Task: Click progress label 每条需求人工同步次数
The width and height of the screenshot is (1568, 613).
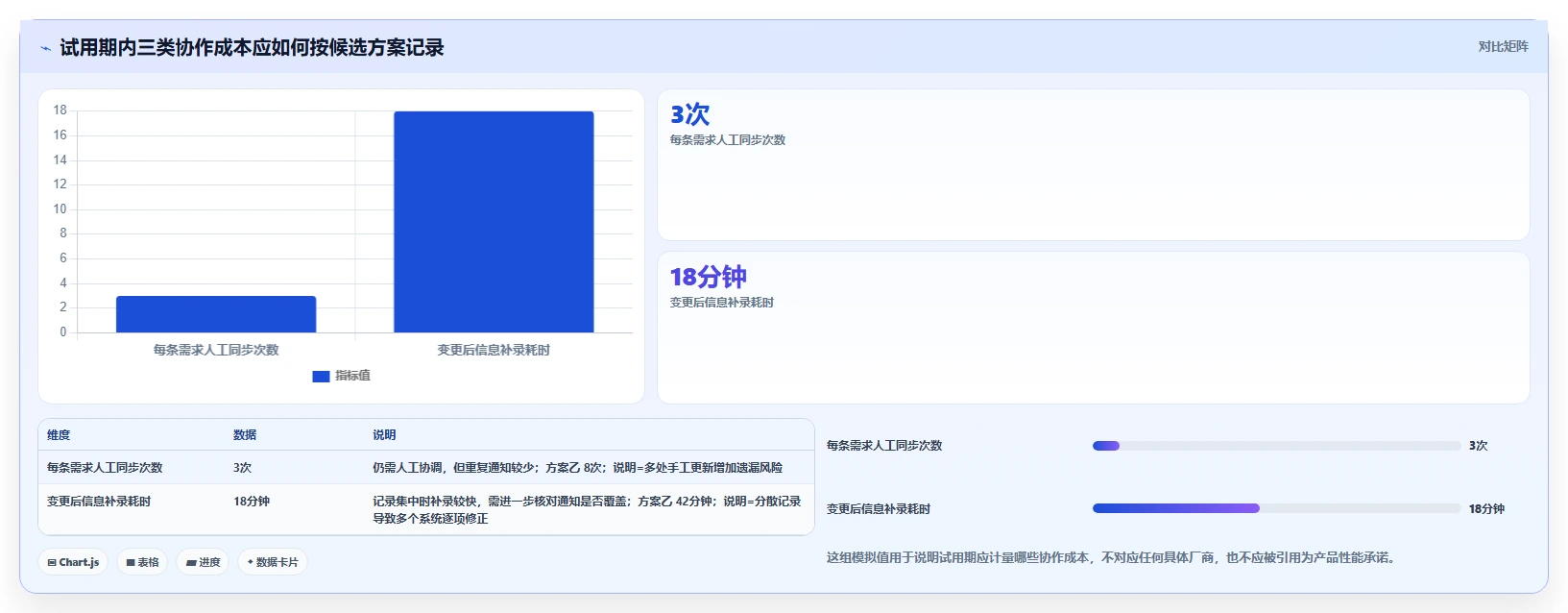Action: click(x=884, y=446)
